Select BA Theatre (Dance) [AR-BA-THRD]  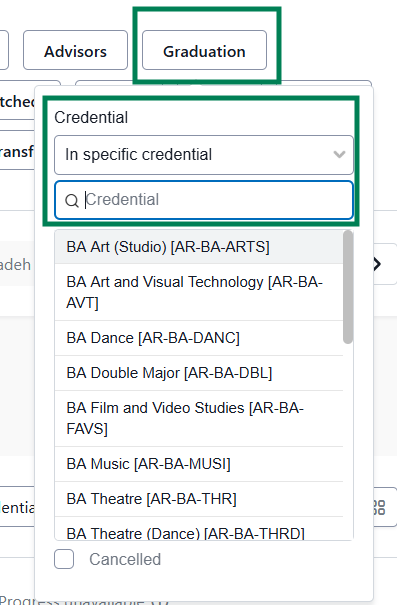point(199,529)
